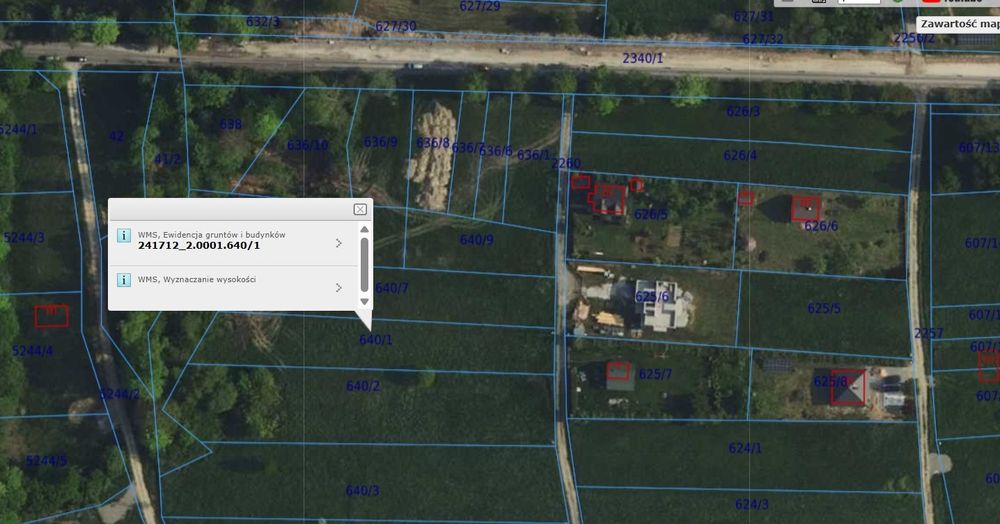Click the popup scrollbar down arrow
The height and width of the screenshot is (524, 1000).
coord(364,302)
